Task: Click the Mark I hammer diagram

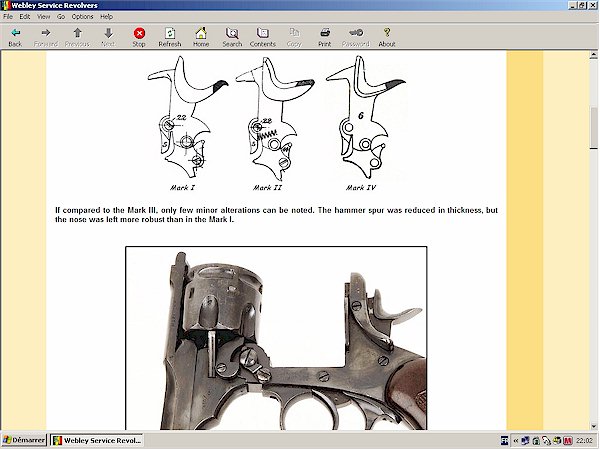Action: pyautogui.click(x=186, y=118)
